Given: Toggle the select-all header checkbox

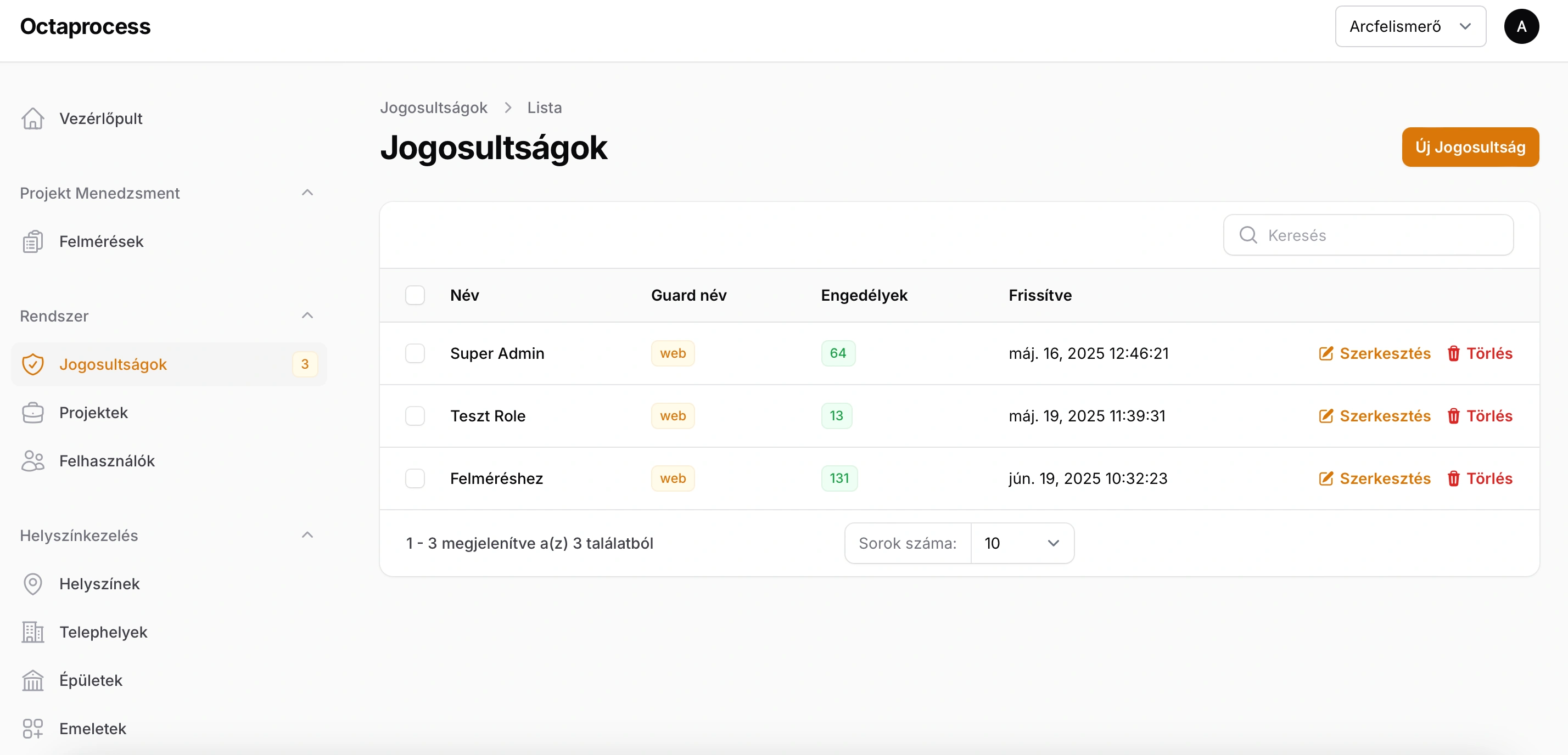Looking at the screenshot, I should pyautogui.click(x=415, y=296).
